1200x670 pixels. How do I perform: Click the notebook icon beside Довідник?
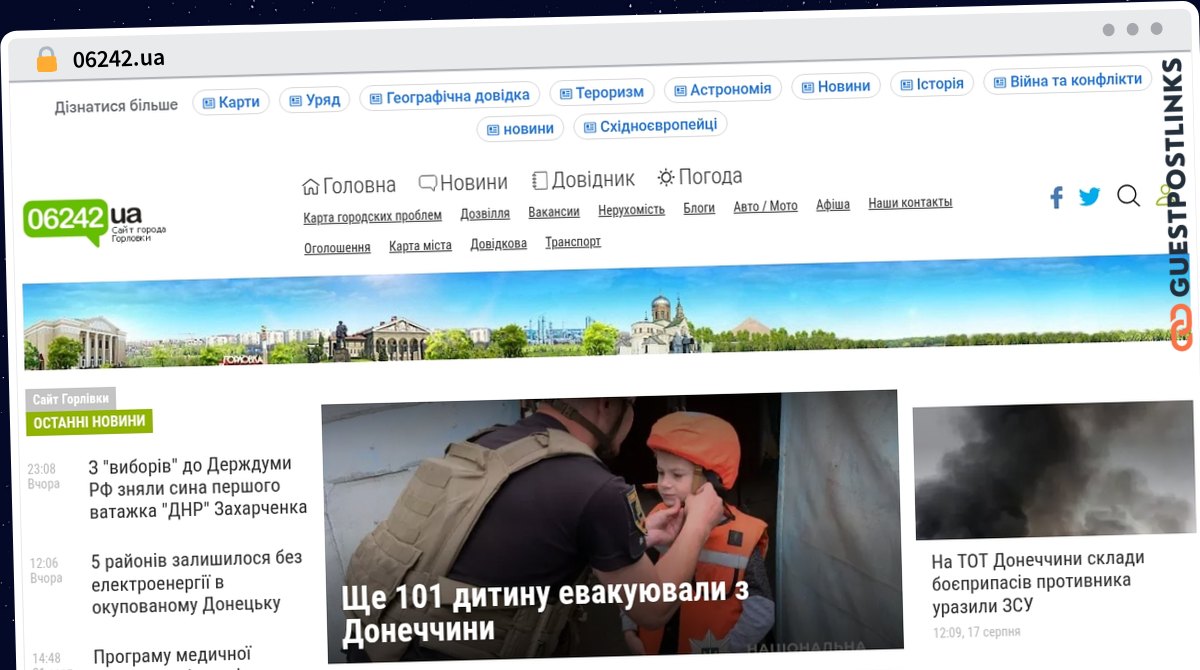[540, 181]
